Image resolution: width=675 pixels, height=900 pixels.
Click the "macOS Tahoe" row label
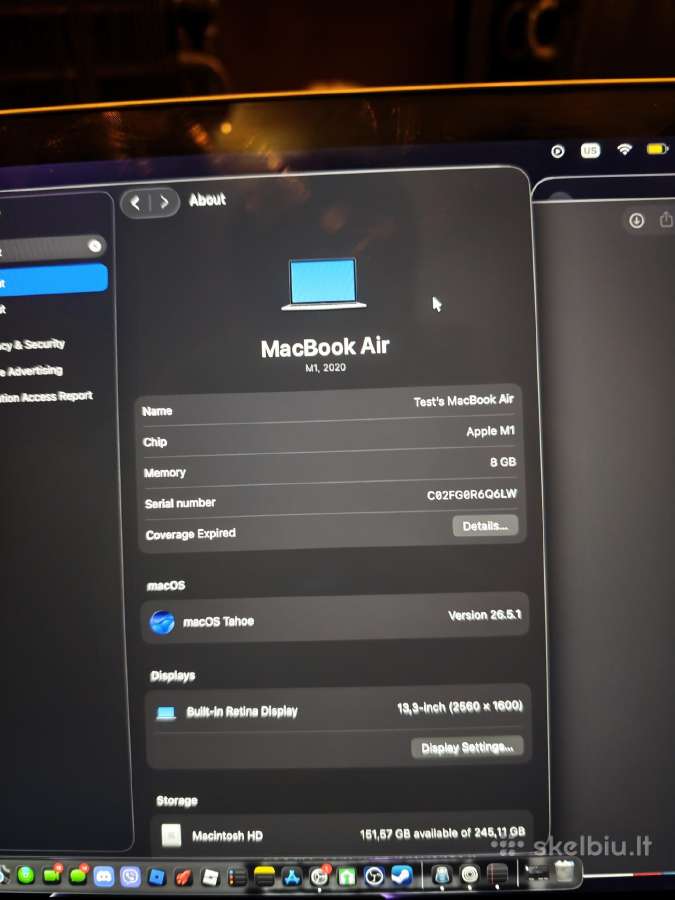point(218,622)
